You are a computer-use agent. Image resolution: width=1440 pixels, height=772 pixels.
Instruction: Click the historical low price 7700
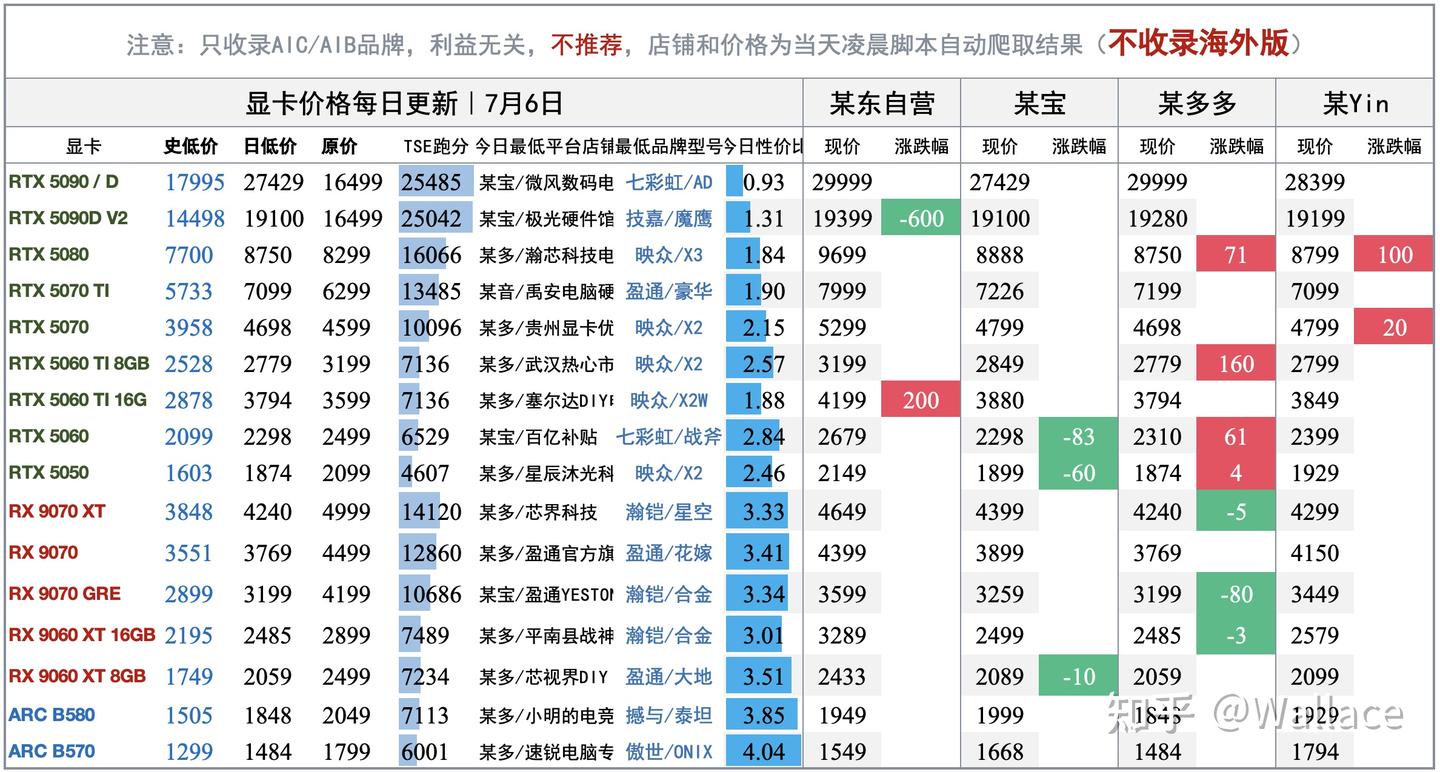click(189, 255)
